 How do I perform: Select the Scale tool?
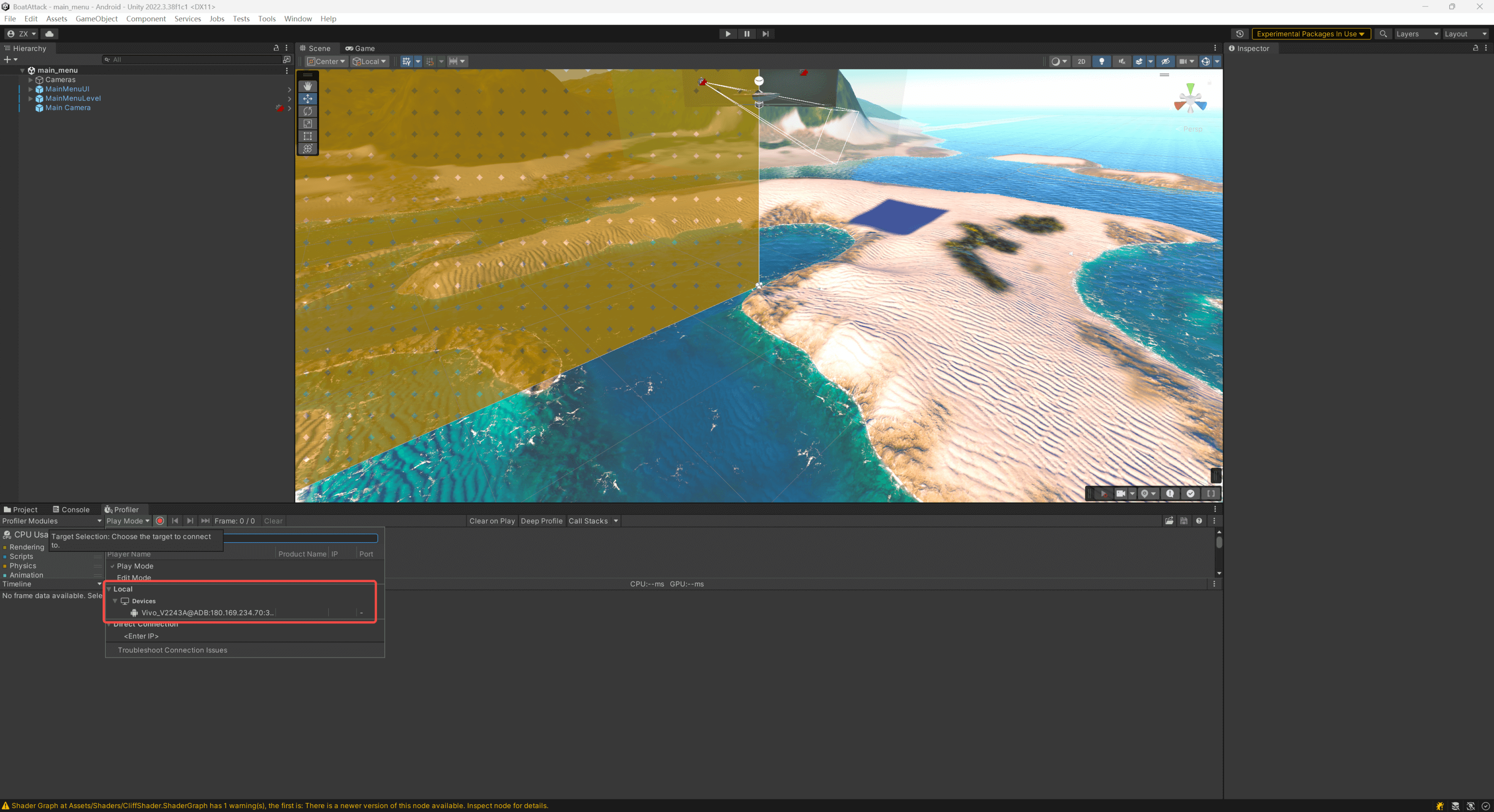[307, 124]
